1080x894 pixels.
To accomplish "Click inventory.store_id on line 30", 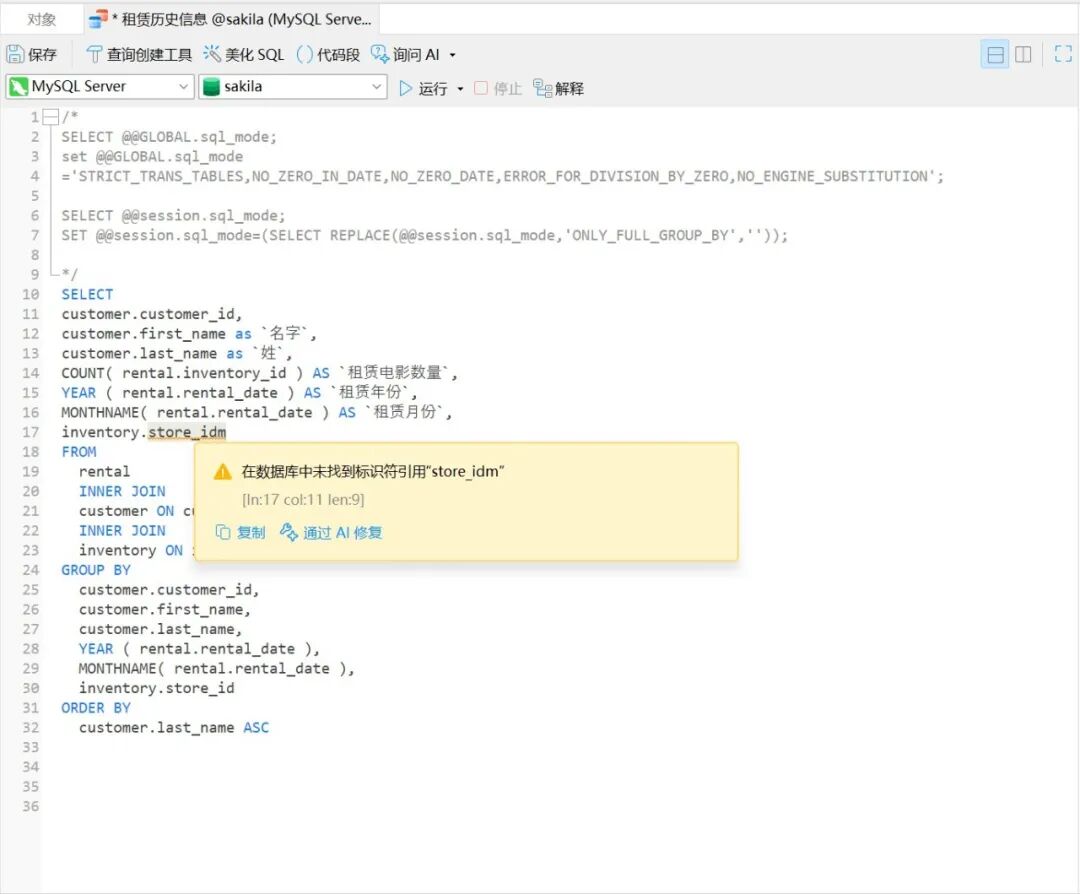I will tap(156, 688).
